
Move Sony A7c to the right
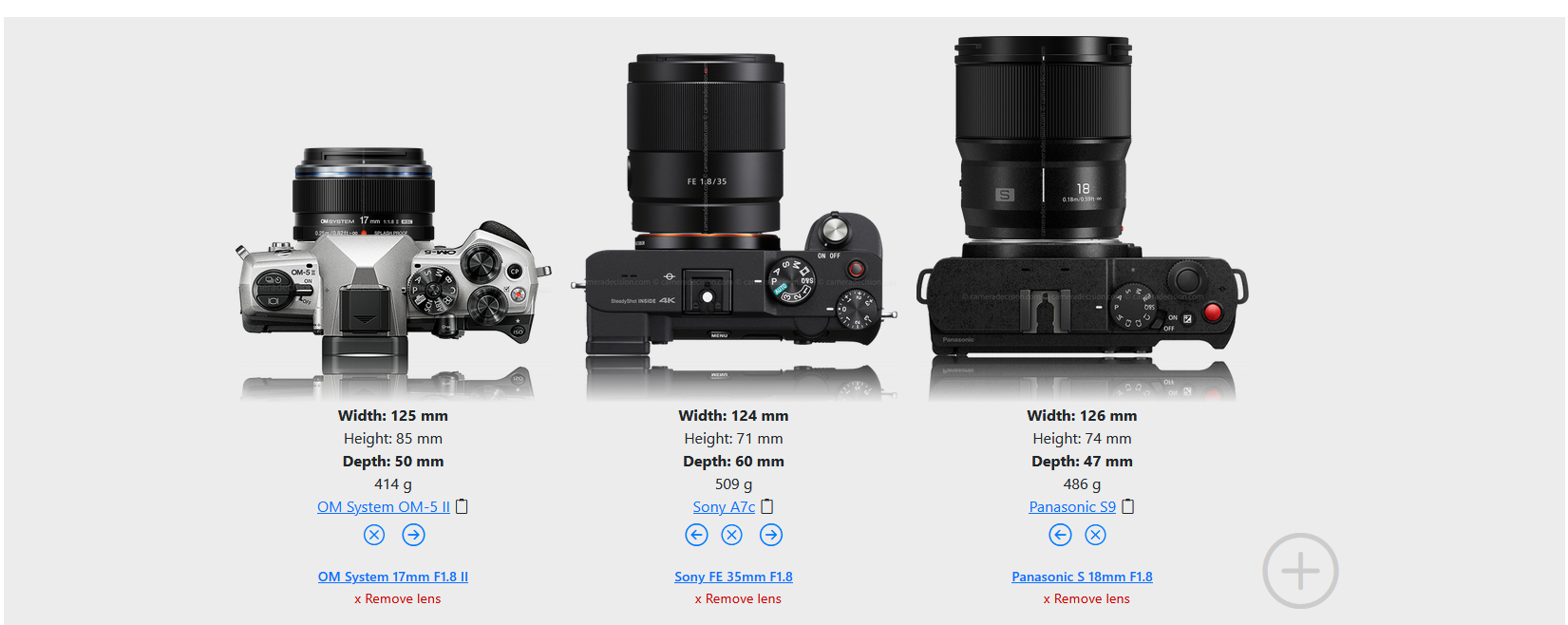click(771, 535)
